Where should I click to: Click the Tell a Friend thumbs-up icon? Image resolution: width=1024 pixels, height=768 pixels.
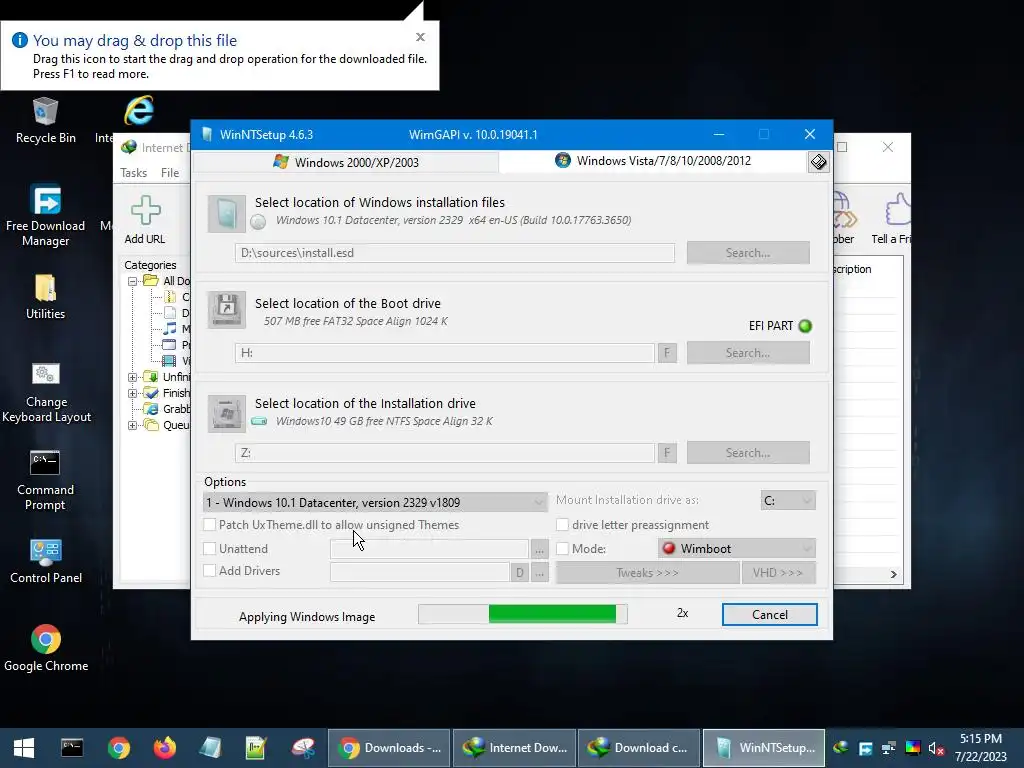coord(897,209)
